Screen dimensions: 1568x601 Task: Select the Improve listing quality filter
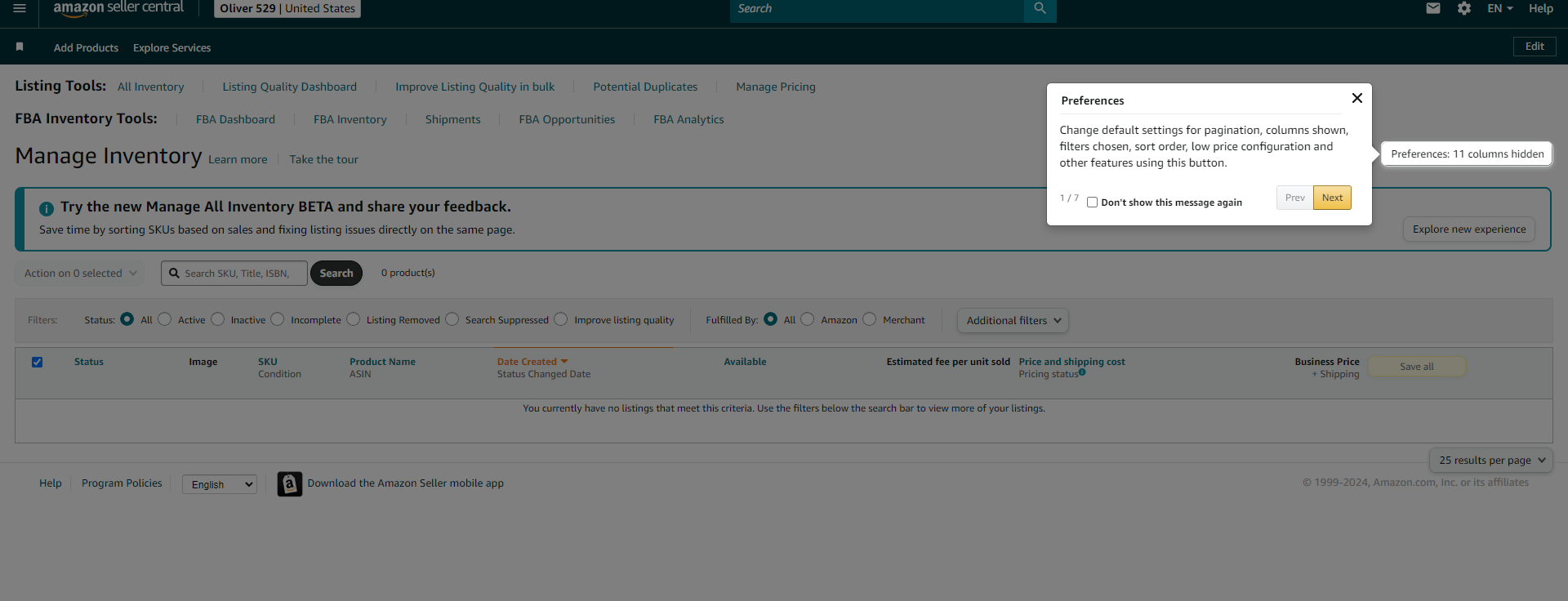click(x=561, y=319)
